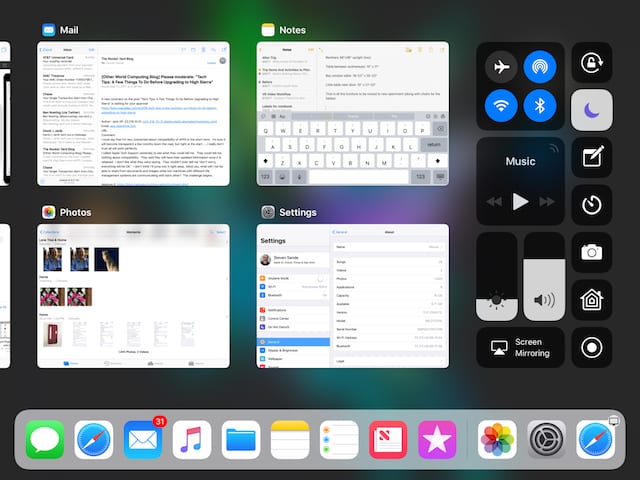Toggle Airplane Mode in Control Center
This screenshot has width=640, height=480.
500,66
